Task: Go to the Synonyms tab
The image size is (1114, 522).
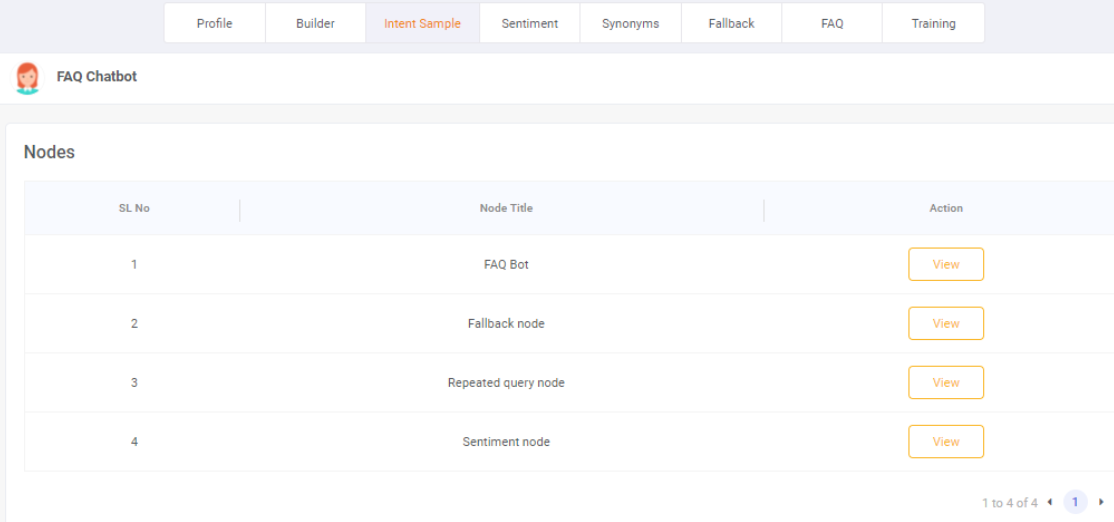Action: (631, 23)
